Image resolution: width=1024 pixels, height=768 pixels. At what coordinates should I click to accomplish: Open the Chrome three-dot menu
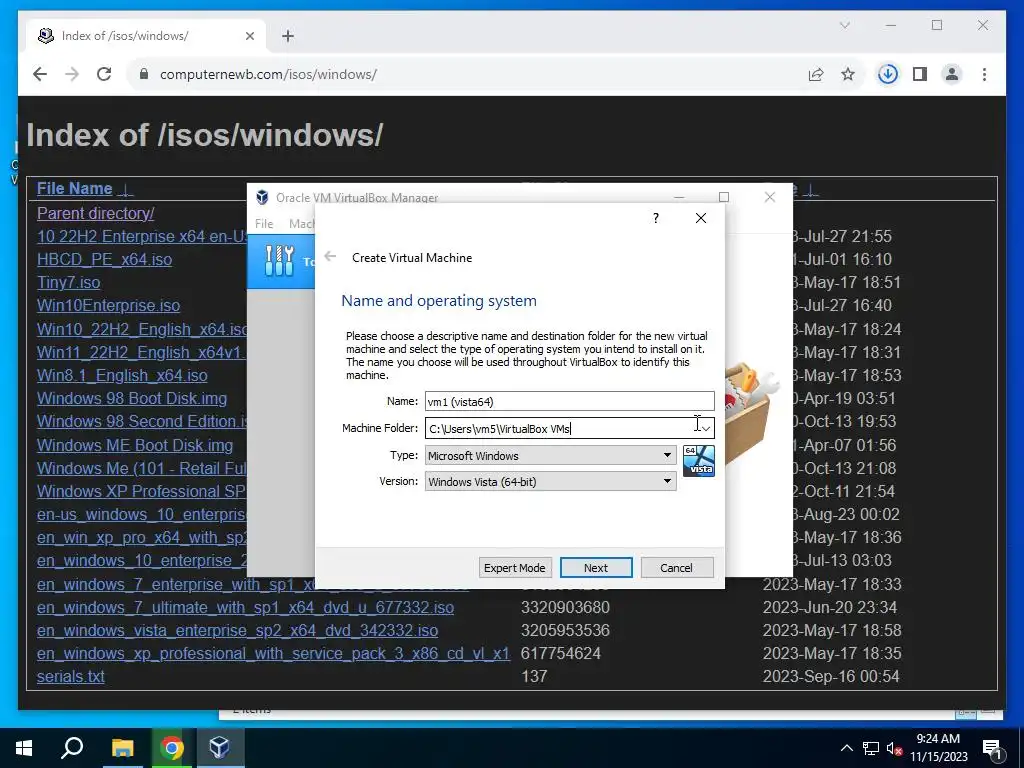click(984, 74)
